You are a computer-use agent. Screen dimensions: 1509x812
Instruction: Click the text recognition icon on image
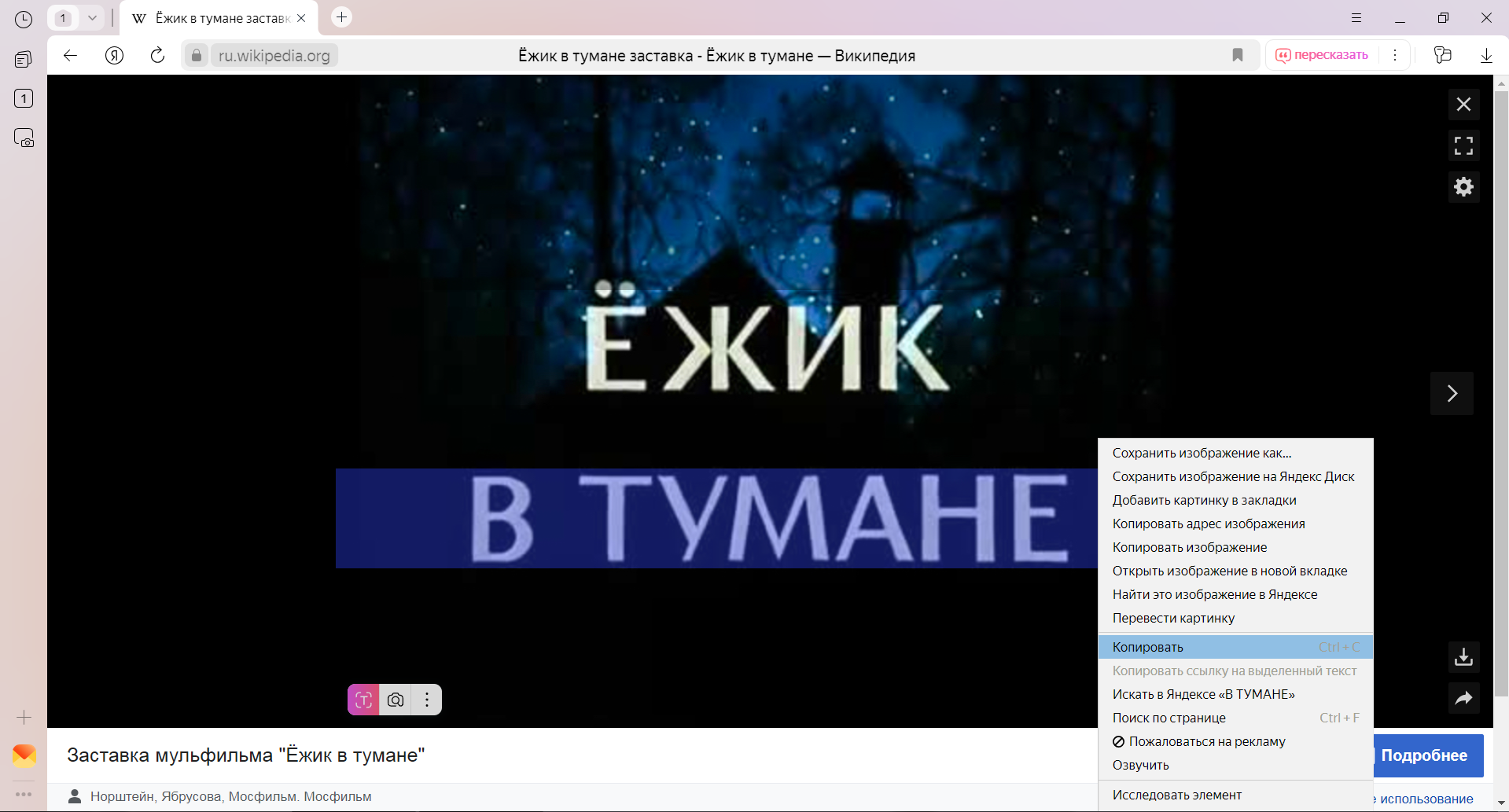pyautogui.click(x=363, y=700)
